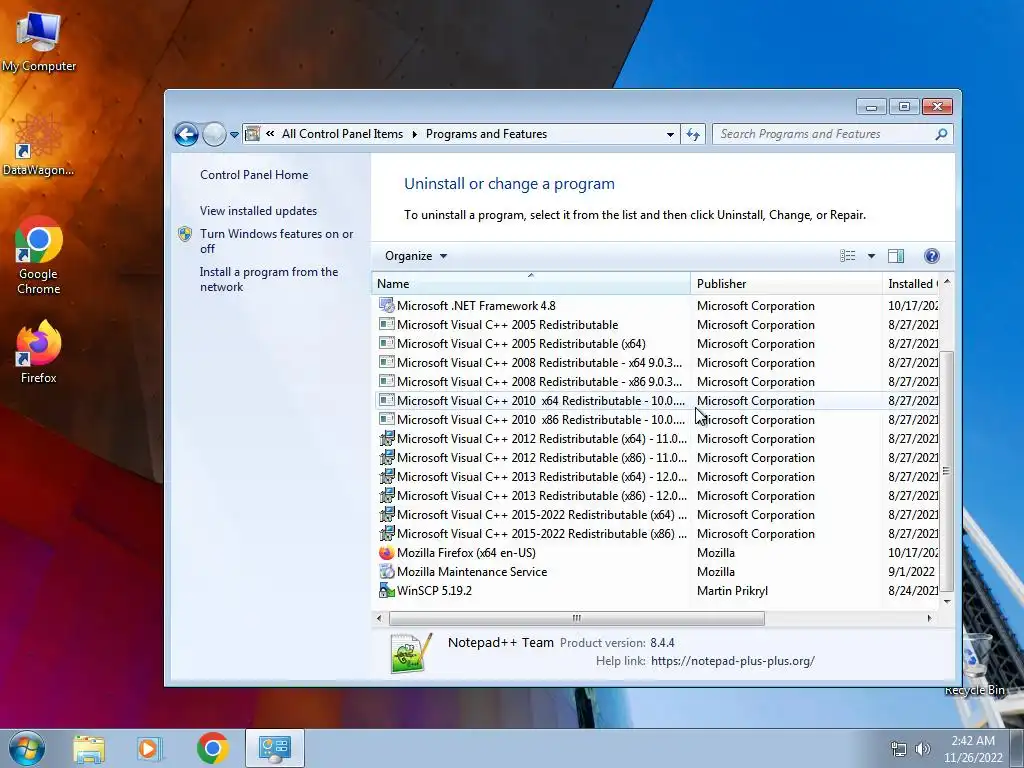The image size is (1024, 768).
Task: Click the Control Panel icon in address bar
Action: [x=252, y=134]
